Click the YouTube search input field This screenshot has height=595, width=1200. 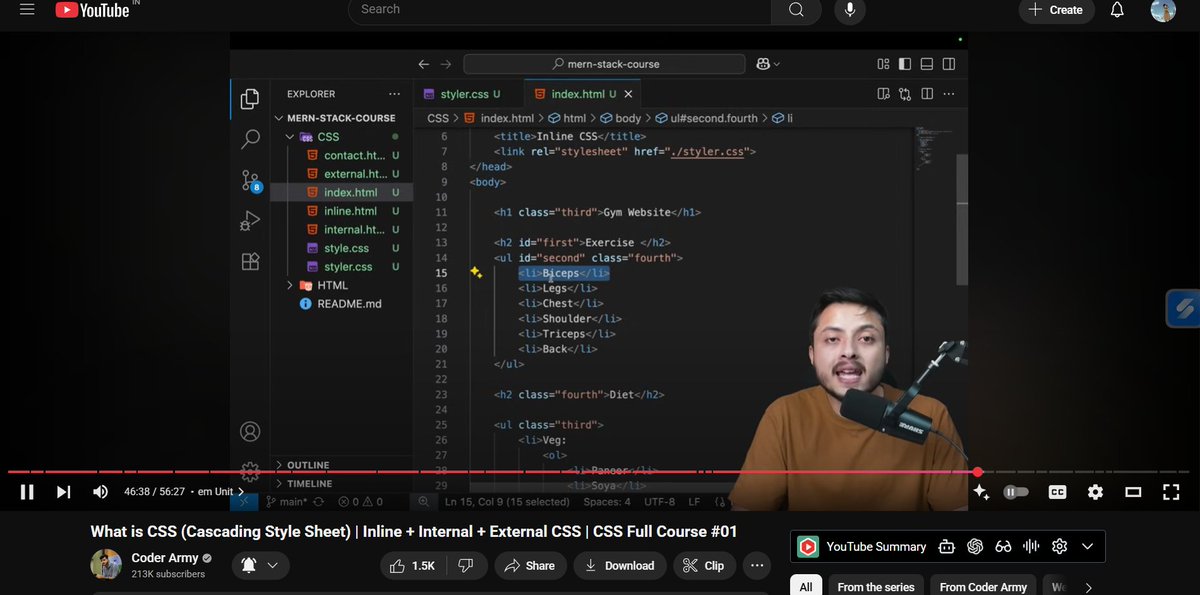(560, 10)
